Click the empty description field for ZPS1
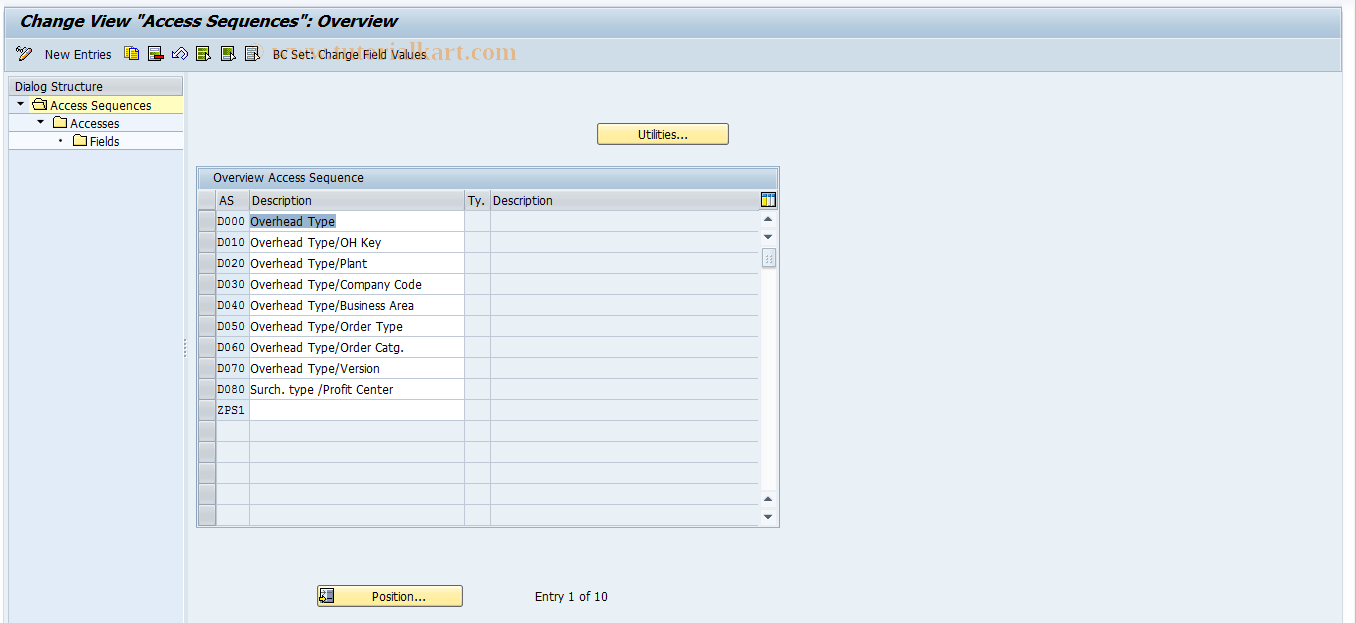 [x=357, y=410]
